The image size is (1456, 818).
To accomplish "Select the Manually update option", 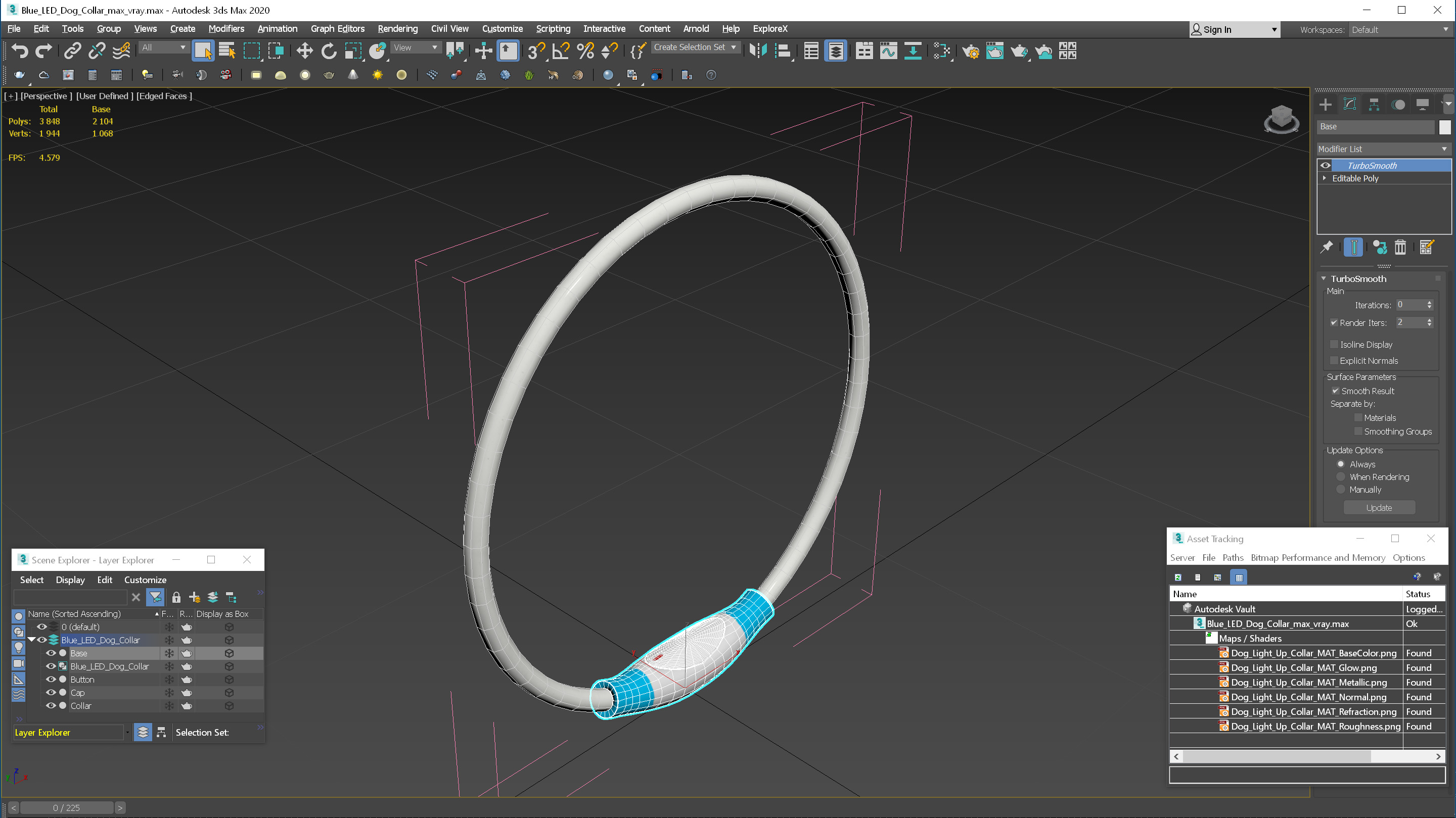I will tap(1341, 489).
